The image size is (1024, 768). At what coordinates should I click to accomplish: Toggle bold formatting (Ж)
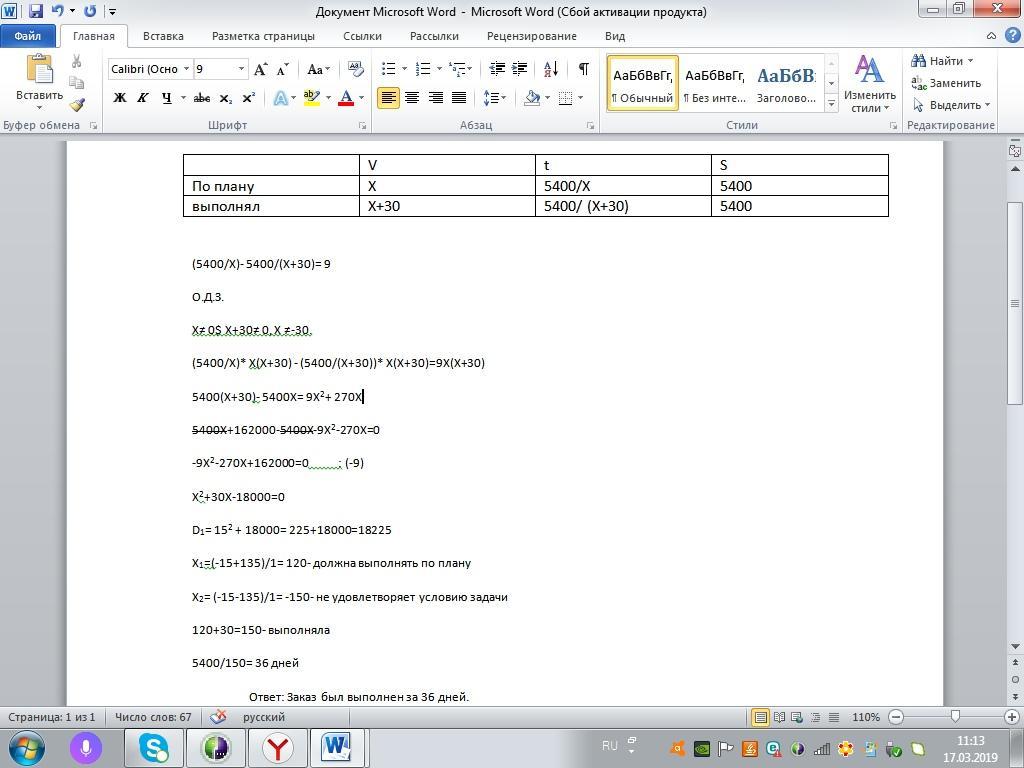point(120,98)
